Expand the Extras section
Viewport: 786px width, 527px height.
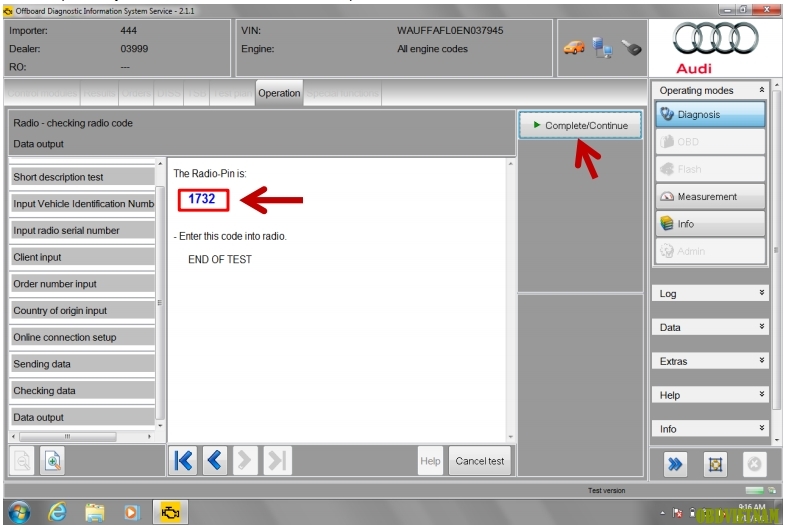click(x=710, y=361)
